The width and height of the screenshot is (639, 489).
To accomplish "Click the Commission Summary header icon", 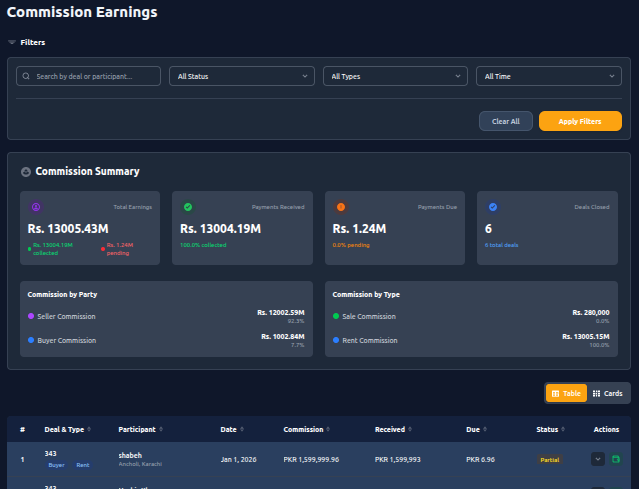I will pyautogui.click(x=26, y=172).
